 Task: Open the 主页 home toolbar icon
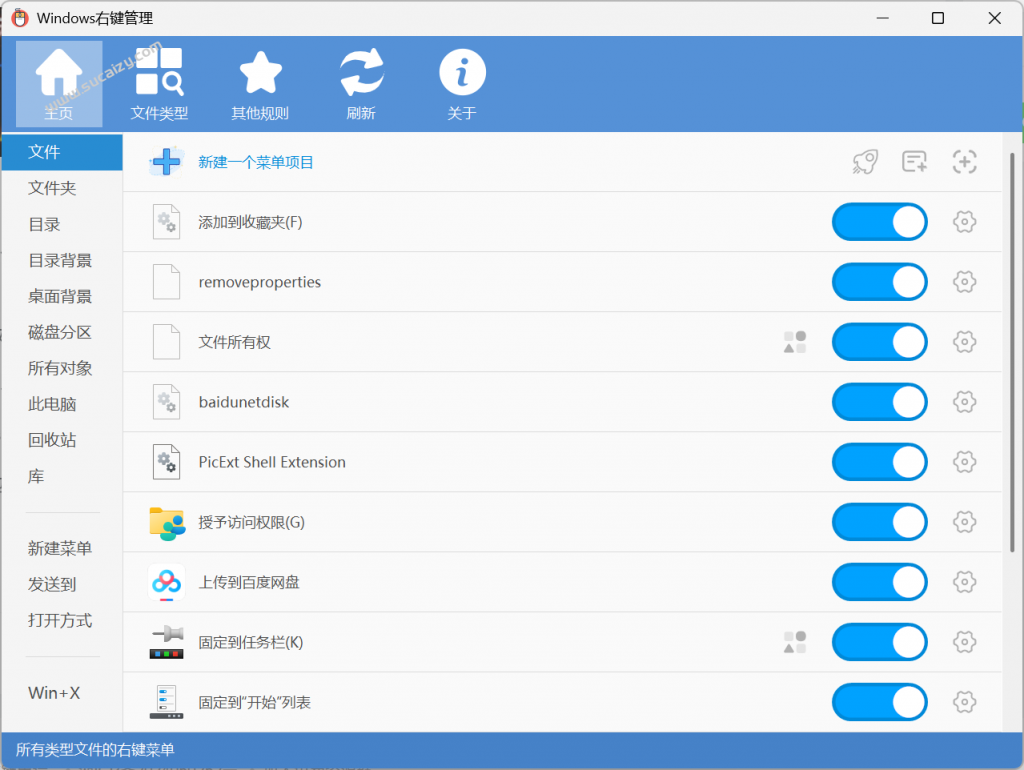tap(59, 84)
